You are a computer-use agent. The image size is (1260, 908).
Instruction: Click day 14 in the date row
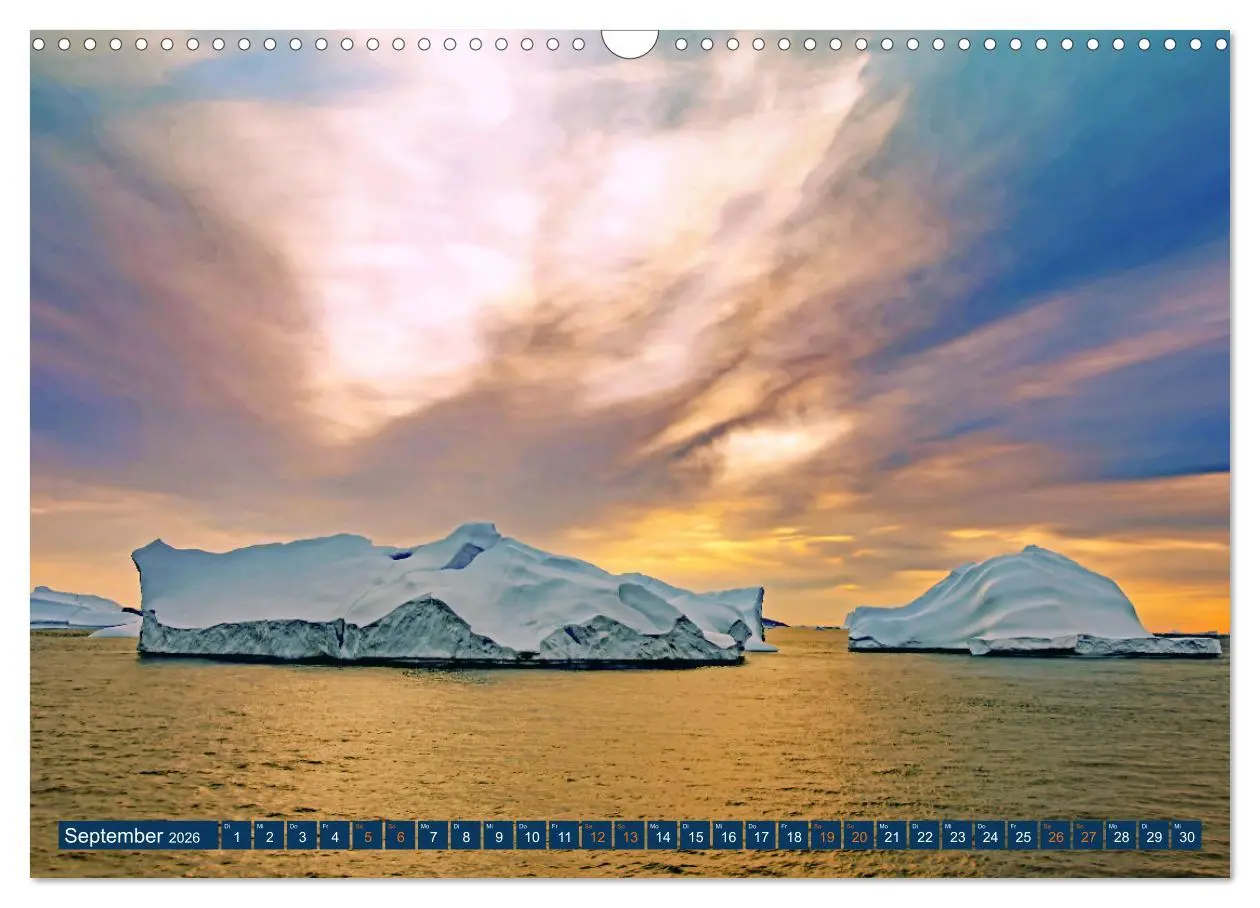click(662, 836)
